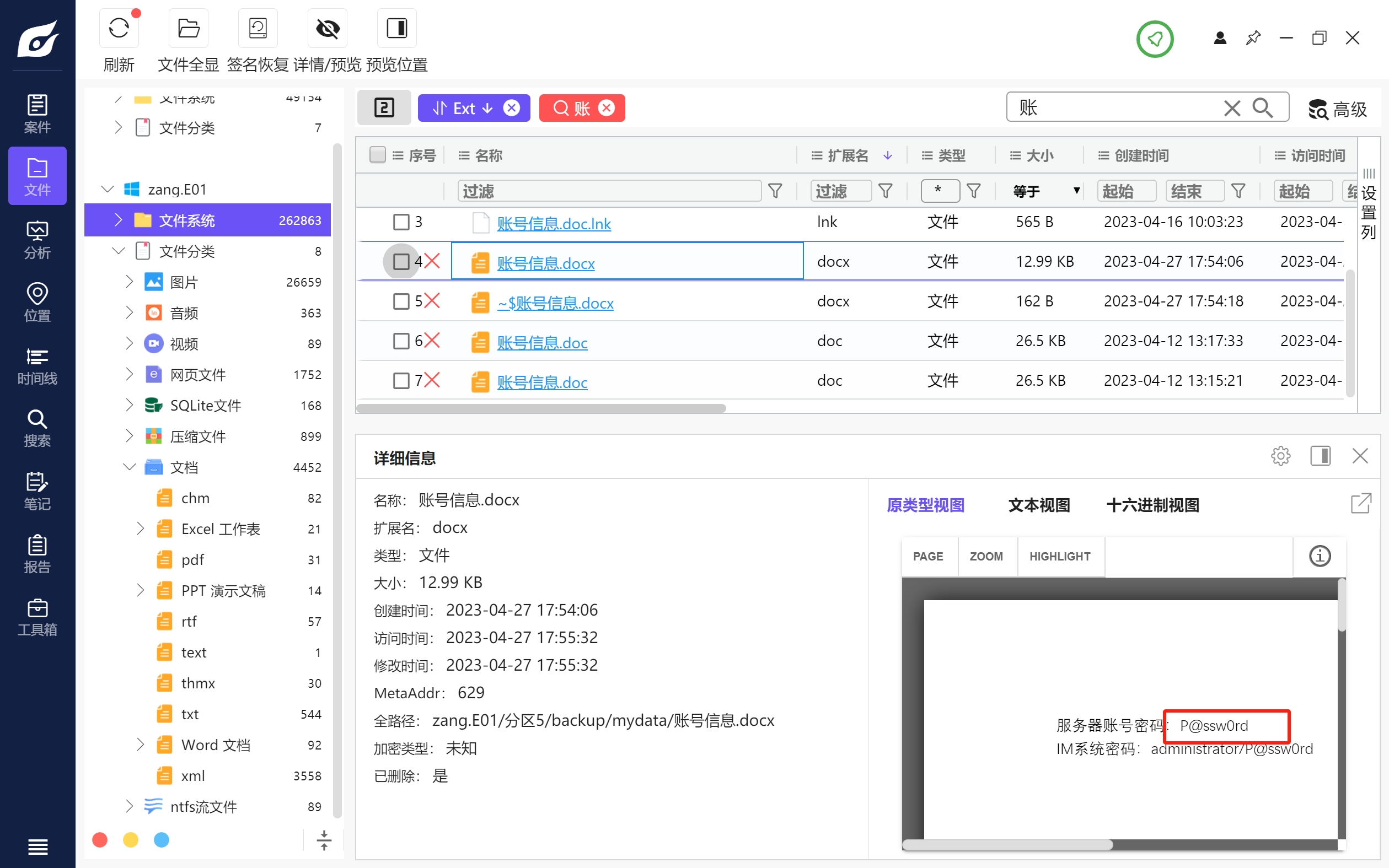
Task: Collapse the 文档 category node
Action: (129, 466)
